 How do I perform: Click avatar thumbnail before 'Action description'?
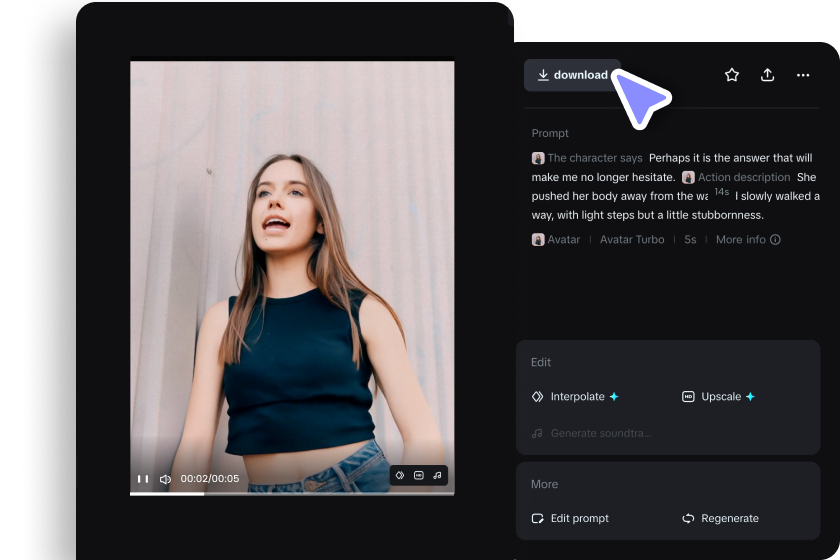click(x=688, y=177)
